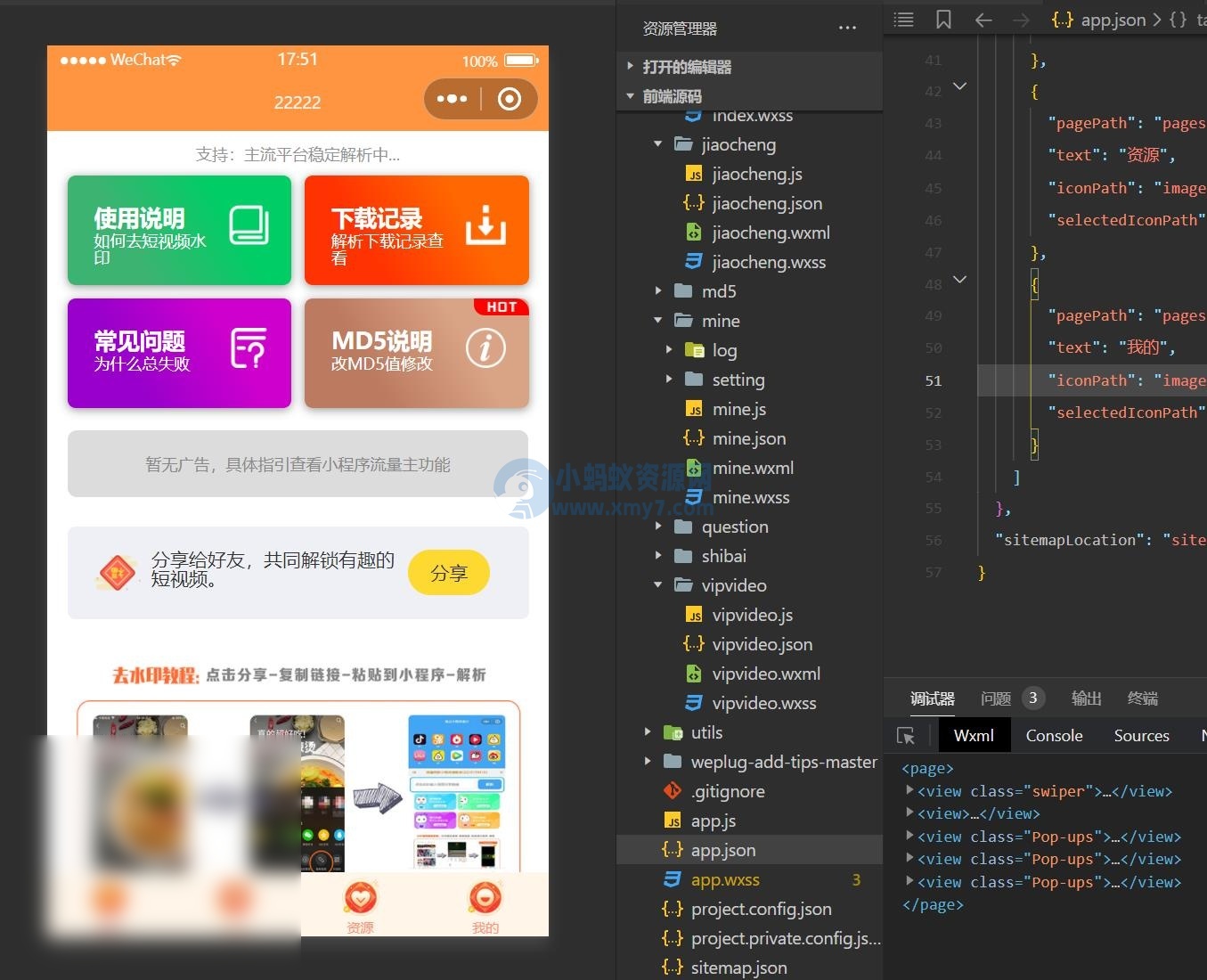Click the 下载记录 card in the simulator

click(416, 230)
